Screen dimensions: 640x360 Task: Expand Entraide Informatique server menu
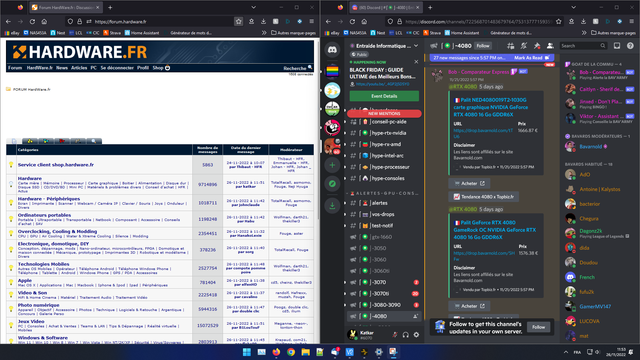click(416, 46)
